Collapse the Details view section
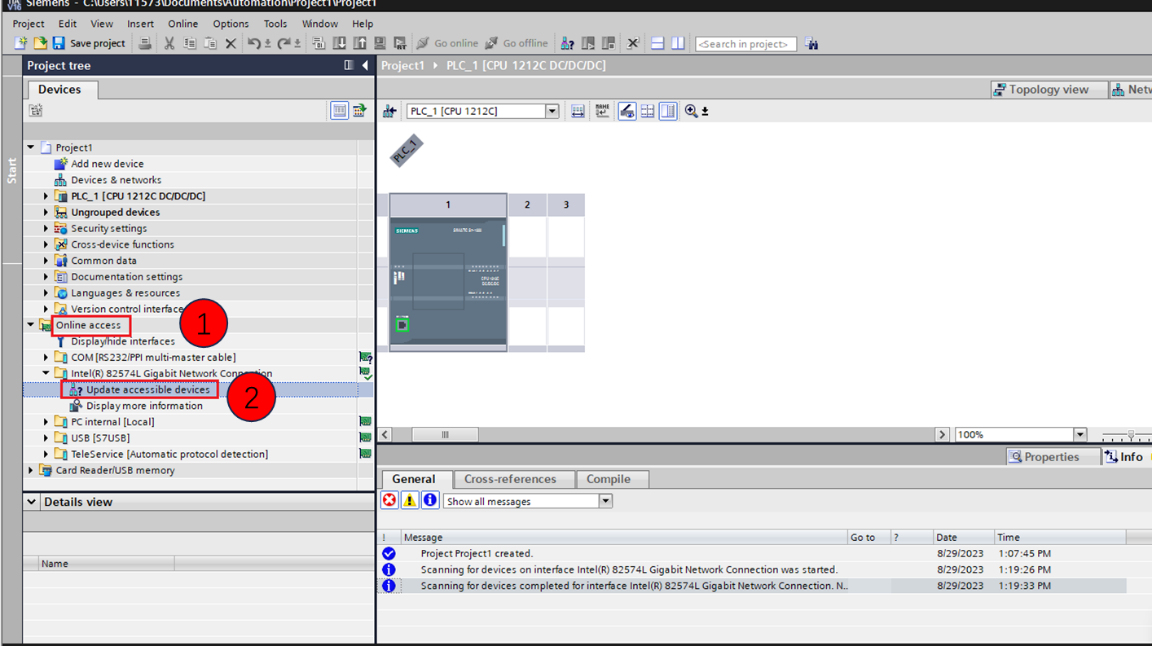Screen dimensions: 1152x646 (32, 502)
